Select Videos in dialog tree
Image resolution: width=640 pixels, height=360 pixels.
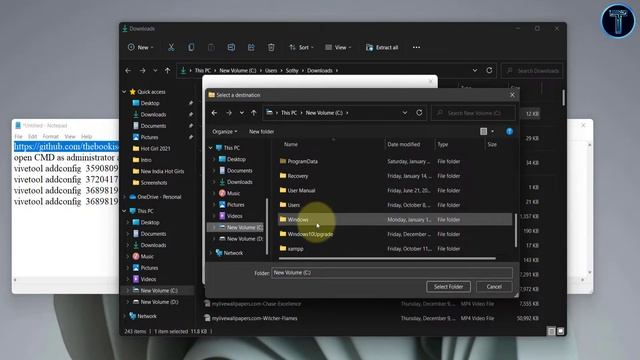tap(235, 216)
